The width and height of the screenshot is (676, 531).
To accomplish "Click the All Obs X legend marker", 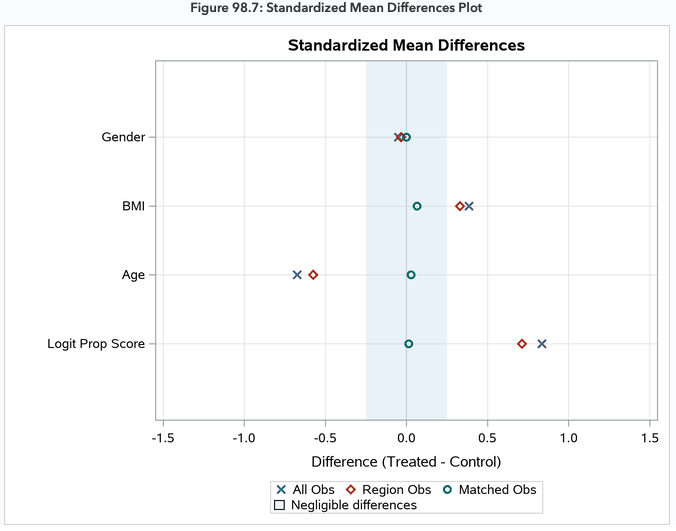I will [x=281, y=490].
